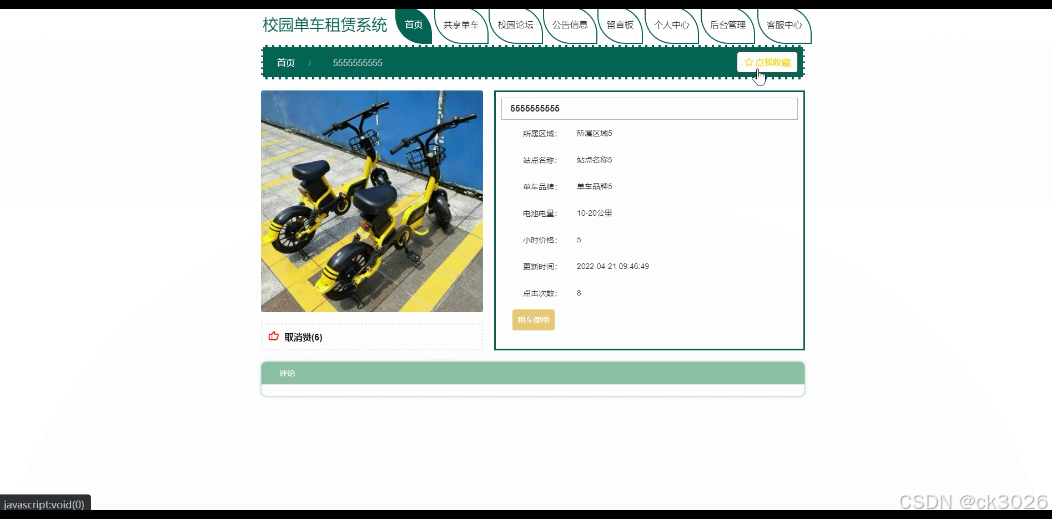Click the yellow electric bike photo
Viewport: 1052px width, 519px height.
tap(372, 201)
